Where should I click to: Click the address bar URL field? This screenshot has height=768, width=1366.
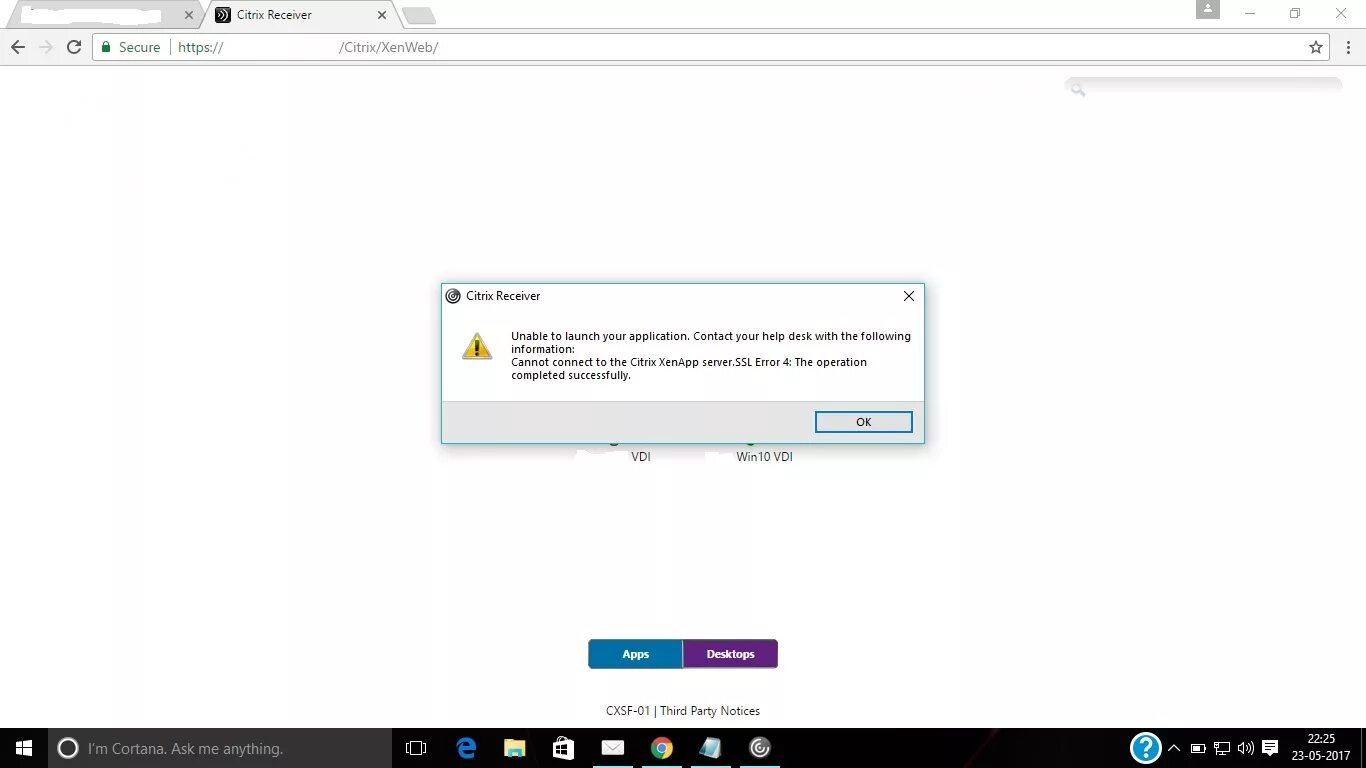pyautogui.click(x=710, y=47)
